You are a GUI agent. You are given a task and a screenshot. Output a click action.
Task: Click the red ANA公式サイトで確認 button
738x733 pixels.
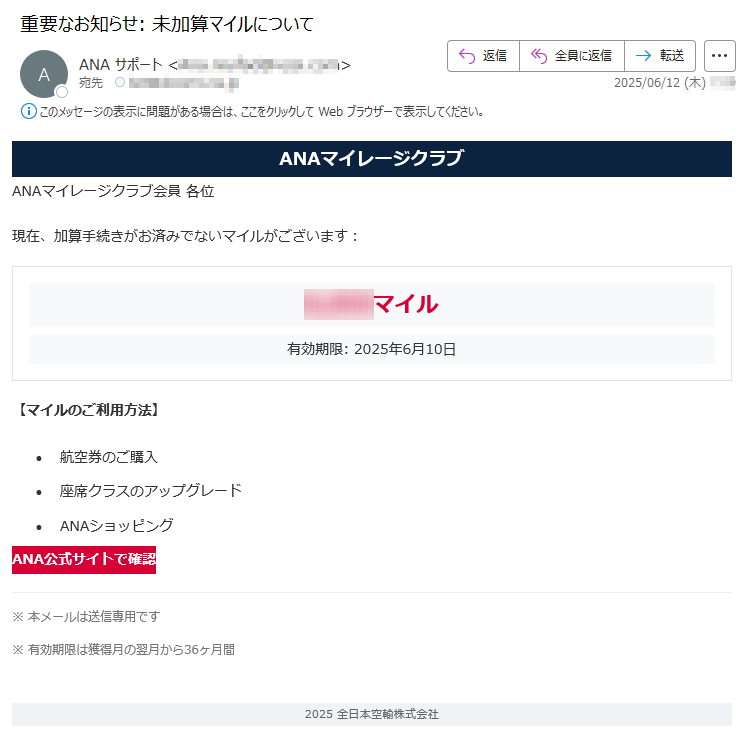tap(84, 560)
